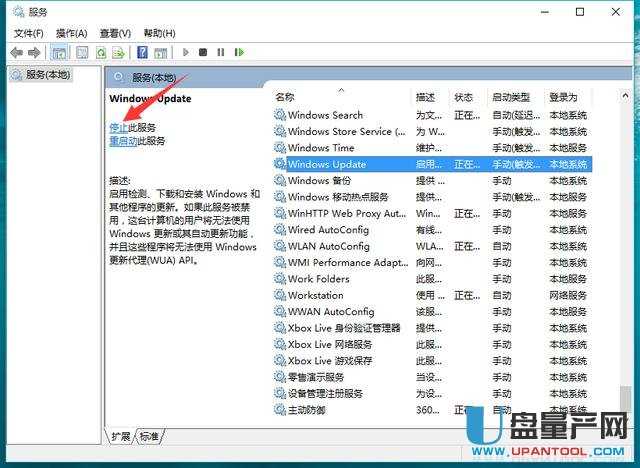The width and height of the screenshot is (640, 468).
Task: Open the 文件(F) menu
Action: [29, 33]
